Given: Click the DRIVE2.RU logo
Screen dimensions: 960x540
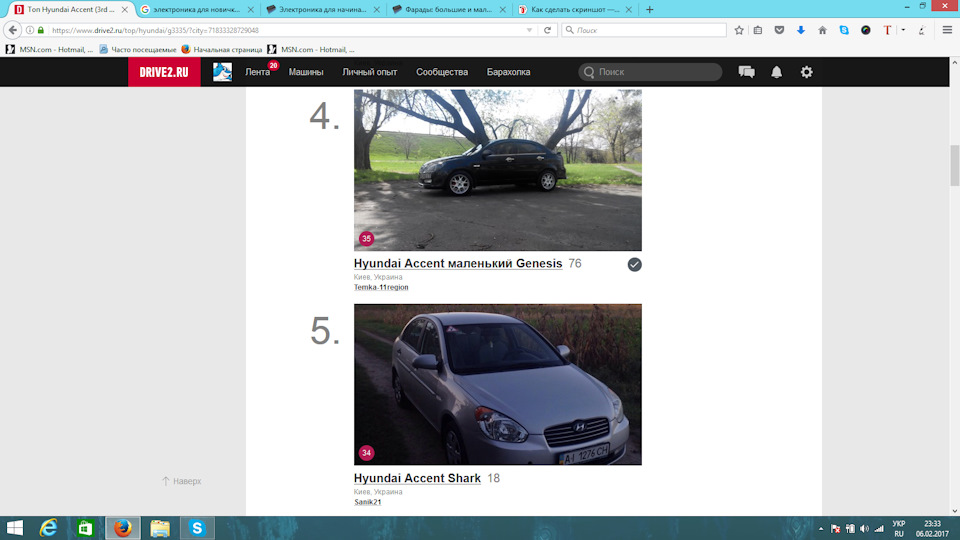Looking at the screenshot, I should point(164,72).
